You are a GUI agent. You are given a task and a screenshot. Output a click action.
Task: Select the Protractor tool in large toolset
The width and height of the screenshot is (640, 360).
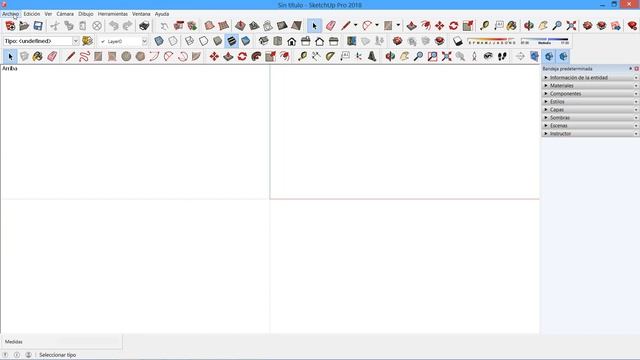point(330,56)
